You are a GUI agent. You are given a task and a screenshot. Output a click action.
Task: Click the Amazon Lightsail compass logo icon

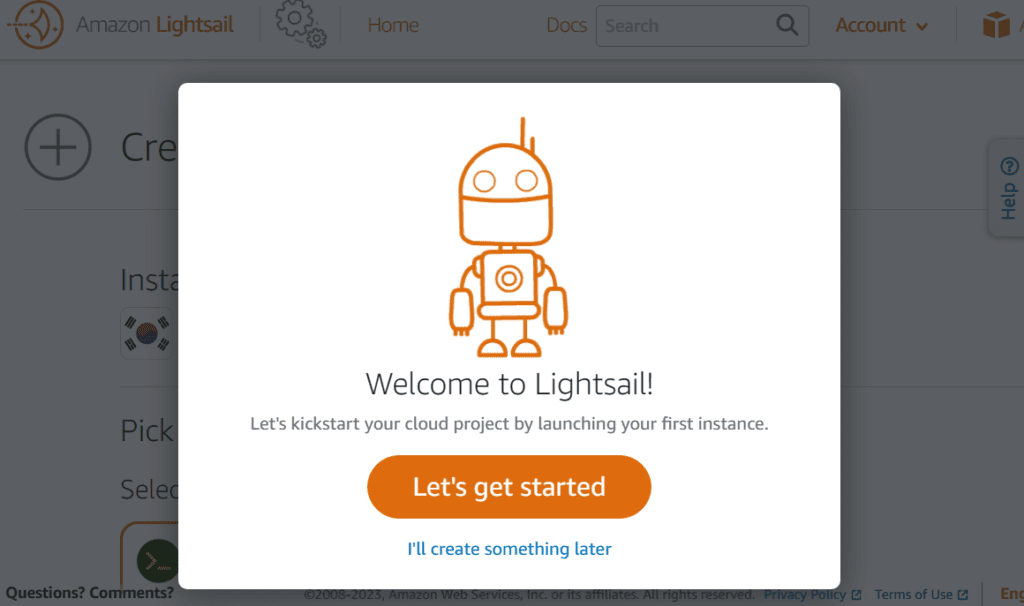[x=38, y=25]
